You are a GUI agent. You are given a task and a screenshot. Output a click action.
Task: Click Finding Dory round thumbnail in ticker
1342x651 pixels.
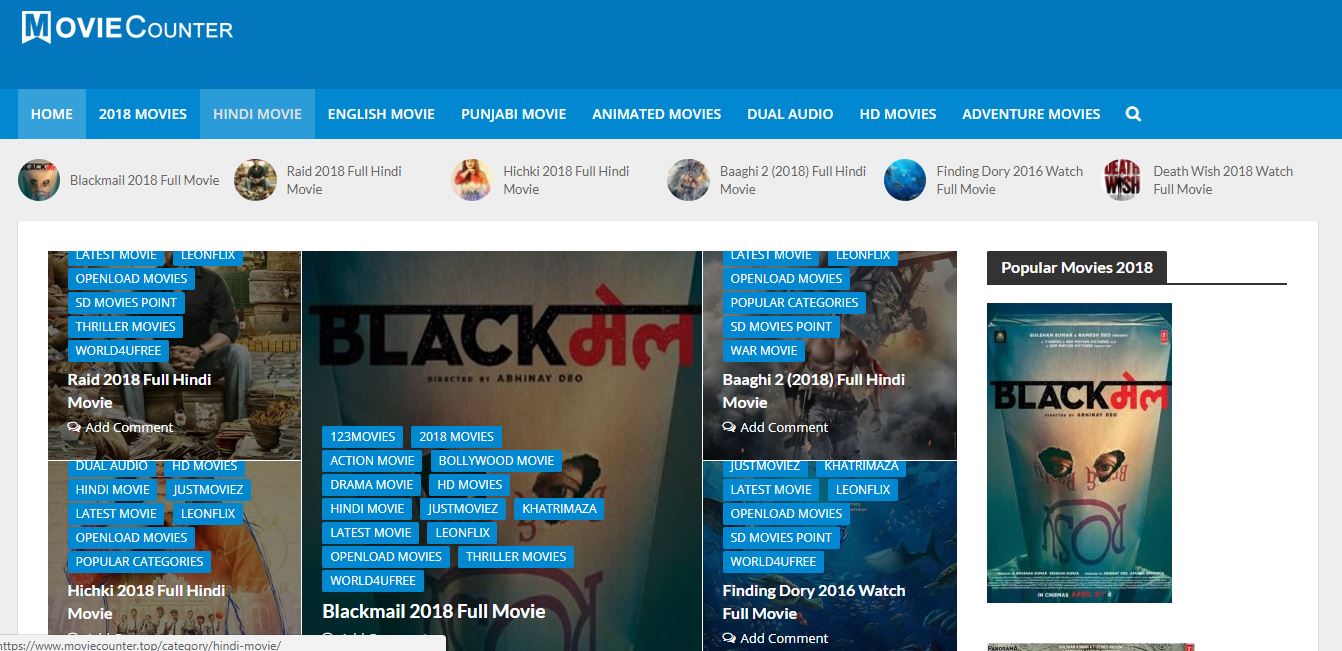click(905, 180)
